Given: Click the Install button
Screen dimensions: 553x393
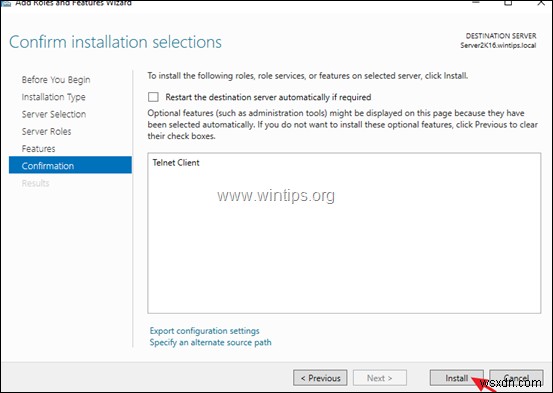Looking at the screenshot, I should [x=456, y=378].
